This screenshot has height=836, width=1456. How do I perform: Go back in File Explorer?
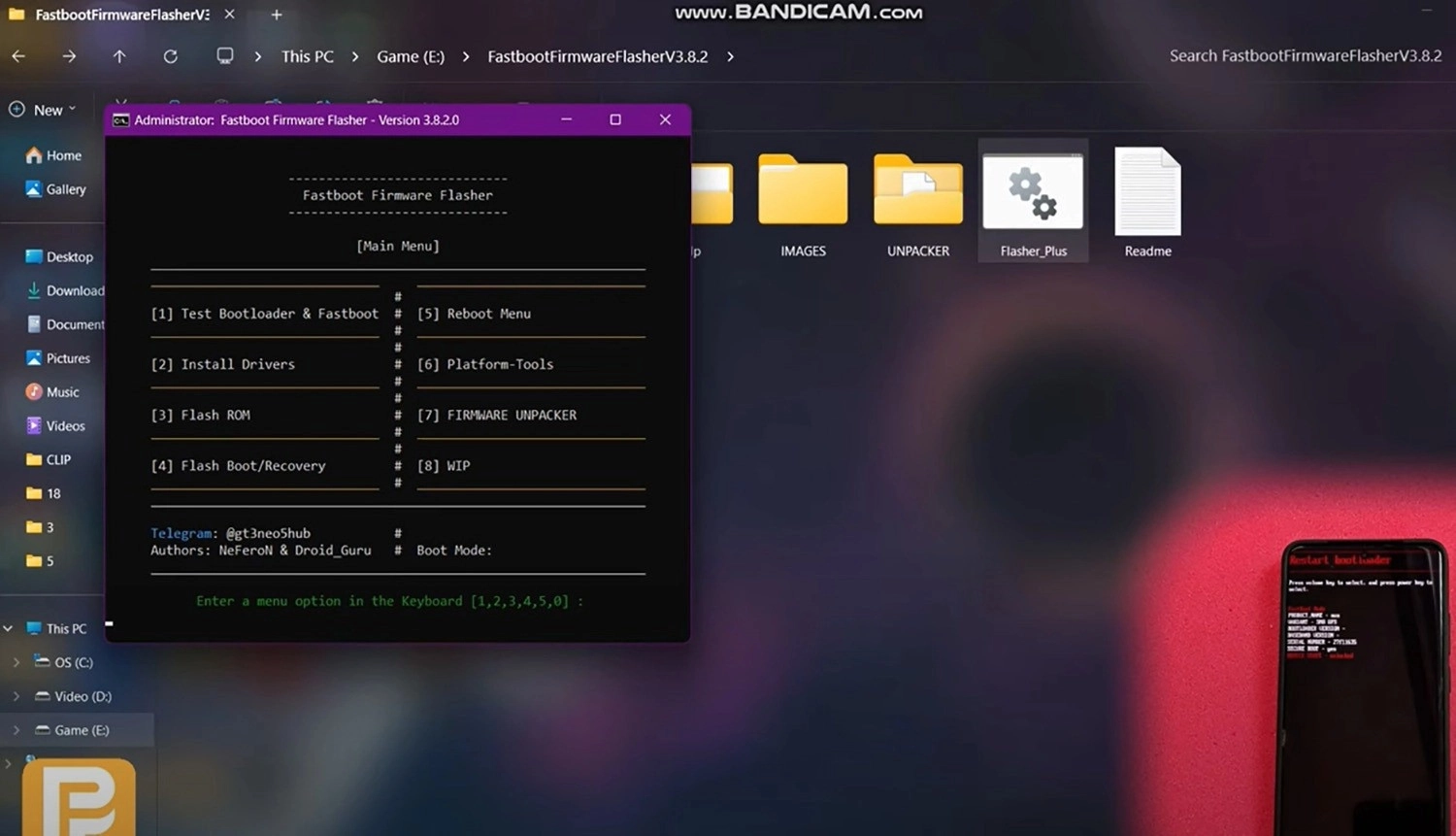coord(18,56)
